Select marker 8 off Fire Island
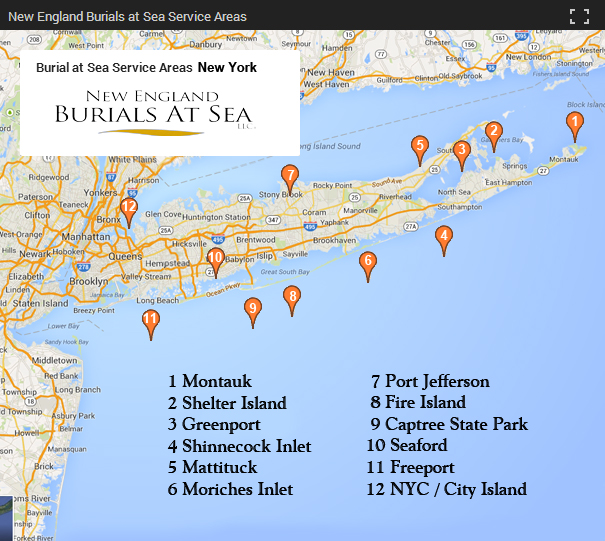Viewport: 605px width, 541px height. 292,298
